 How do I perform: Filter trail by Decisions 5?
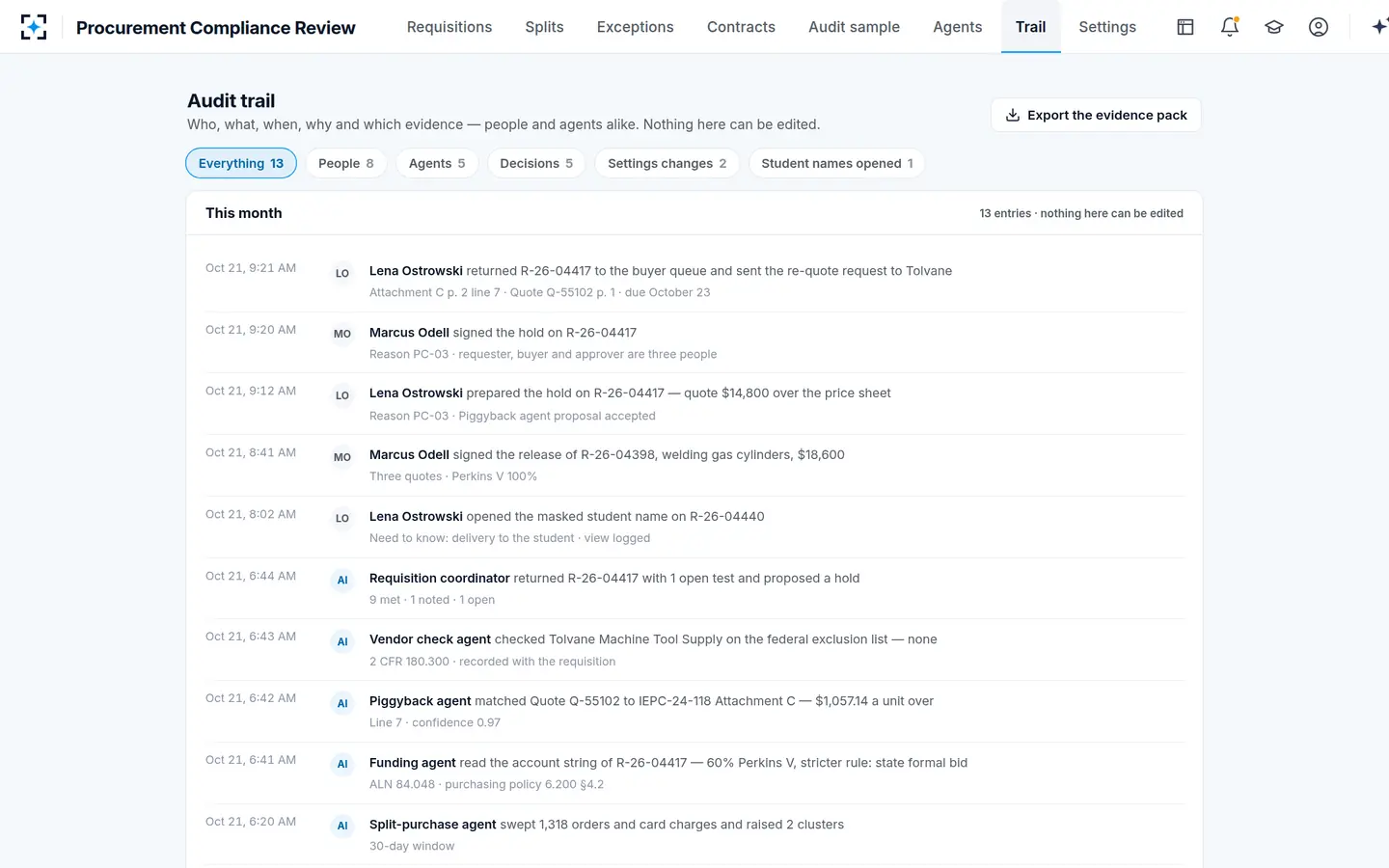coord(536,163)
